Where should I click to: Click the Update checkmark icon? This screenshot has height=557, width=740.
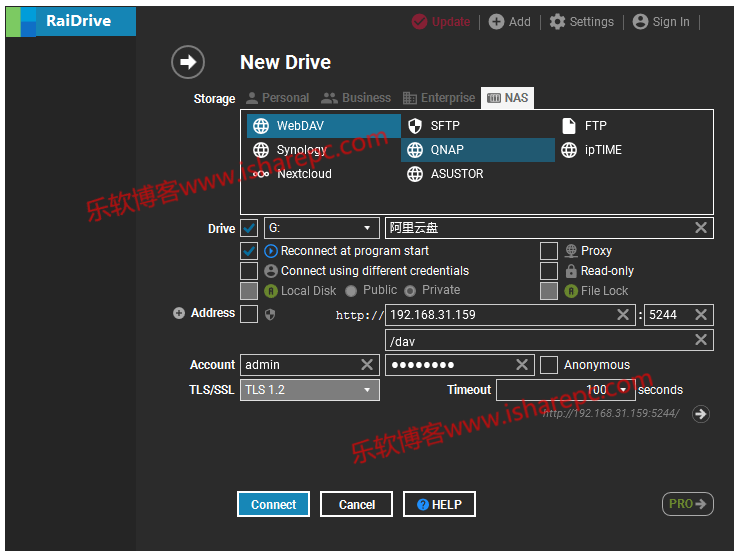[x=419, y=22]
